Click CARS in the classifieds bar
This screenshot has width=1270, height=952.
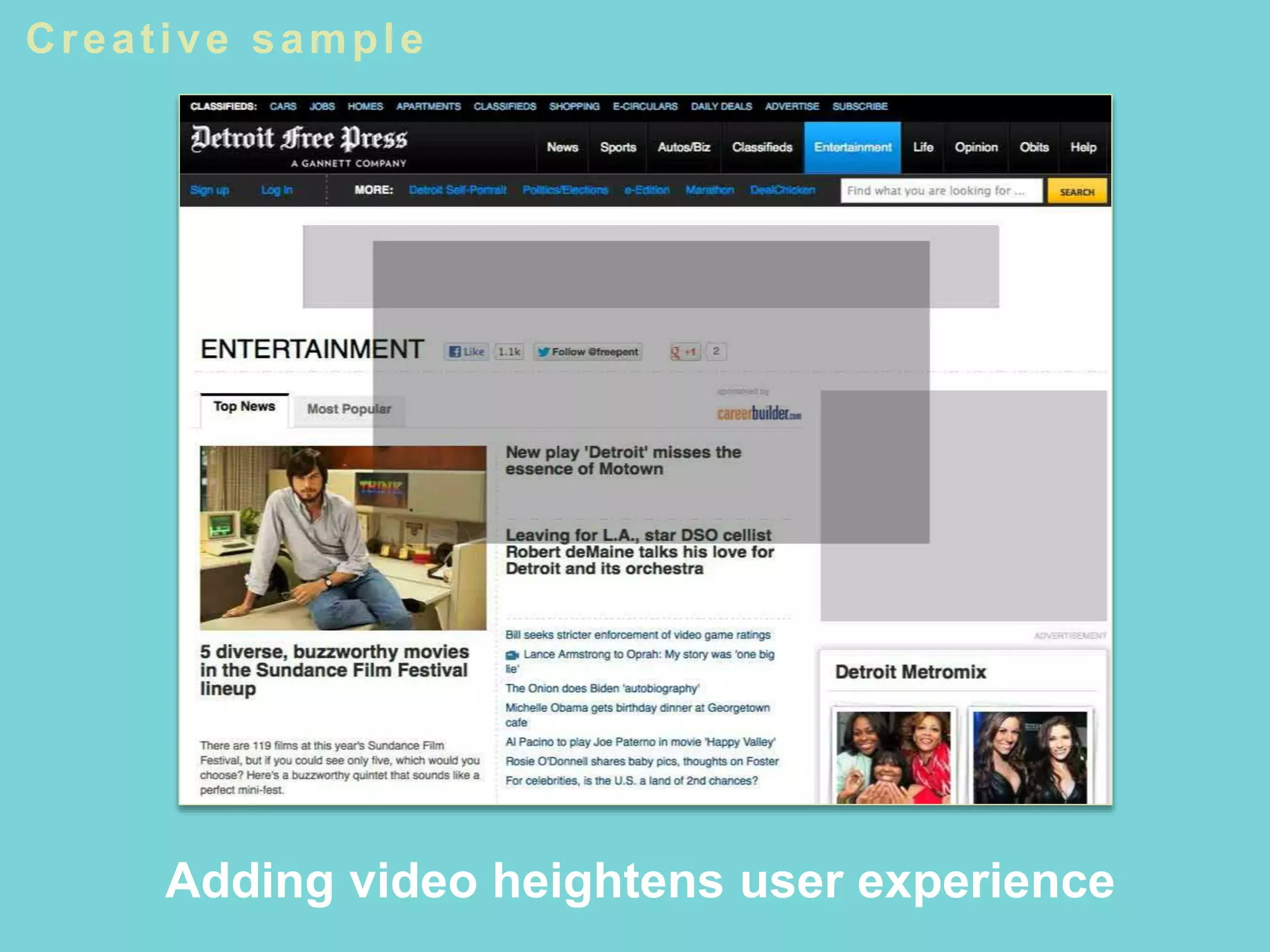[x=283, y=107]
